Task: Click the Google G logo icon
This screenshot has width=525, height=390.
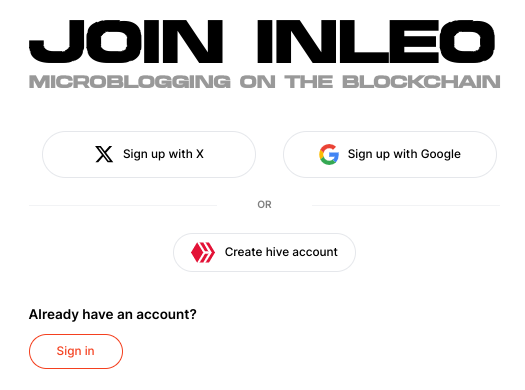Action: [329, 154]
